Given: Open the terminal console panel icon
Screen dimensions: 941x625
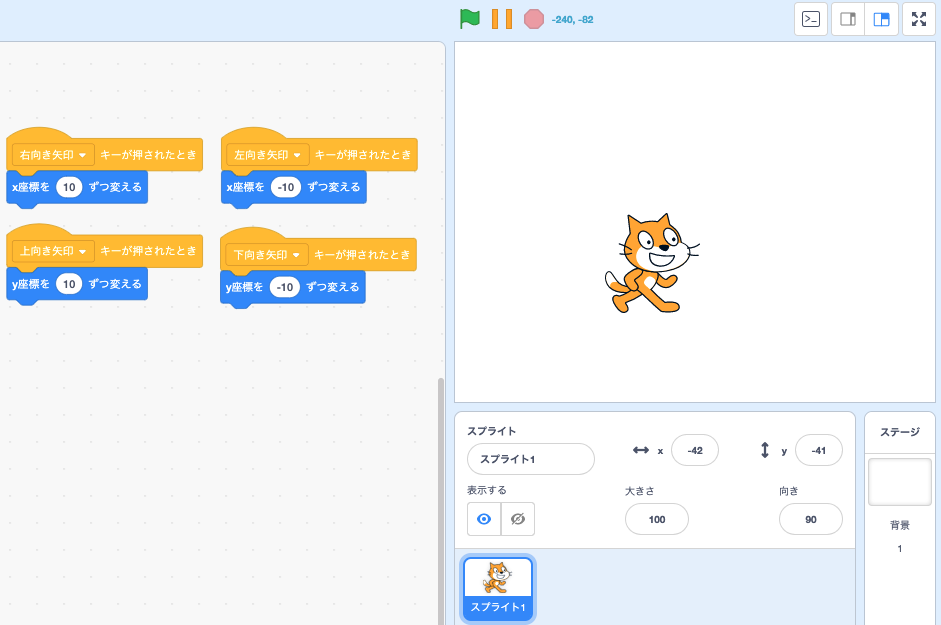Looking at the screenshot, I should pos(811,19).
